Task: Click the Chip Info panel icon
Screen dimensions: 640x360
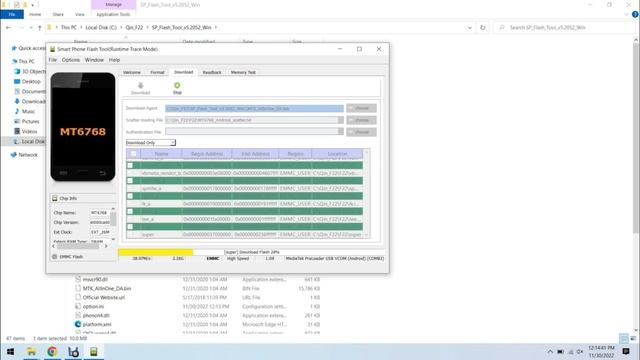Action: point(55,198)
